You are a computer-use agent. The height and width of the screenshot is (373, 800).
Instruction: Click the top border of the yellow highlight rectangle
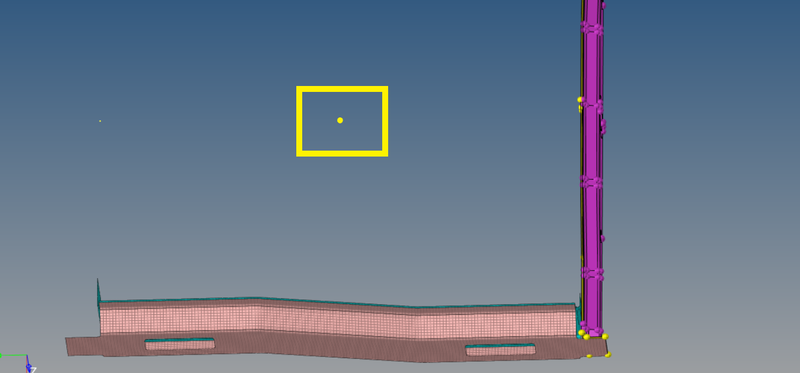(342, 89)
